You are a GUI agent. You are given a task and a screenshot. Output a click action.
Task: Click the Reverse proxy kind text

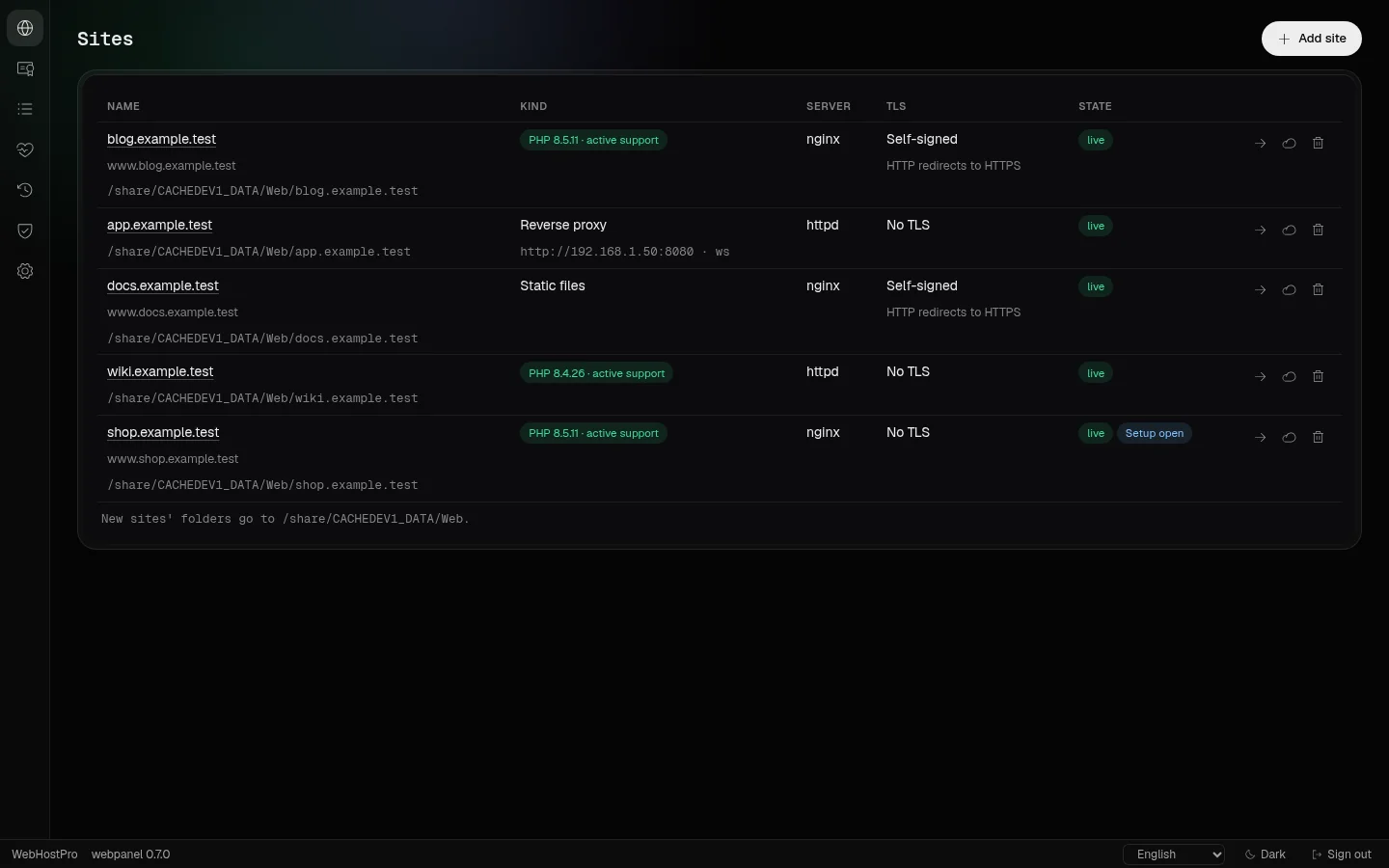[x=563, y=225]
